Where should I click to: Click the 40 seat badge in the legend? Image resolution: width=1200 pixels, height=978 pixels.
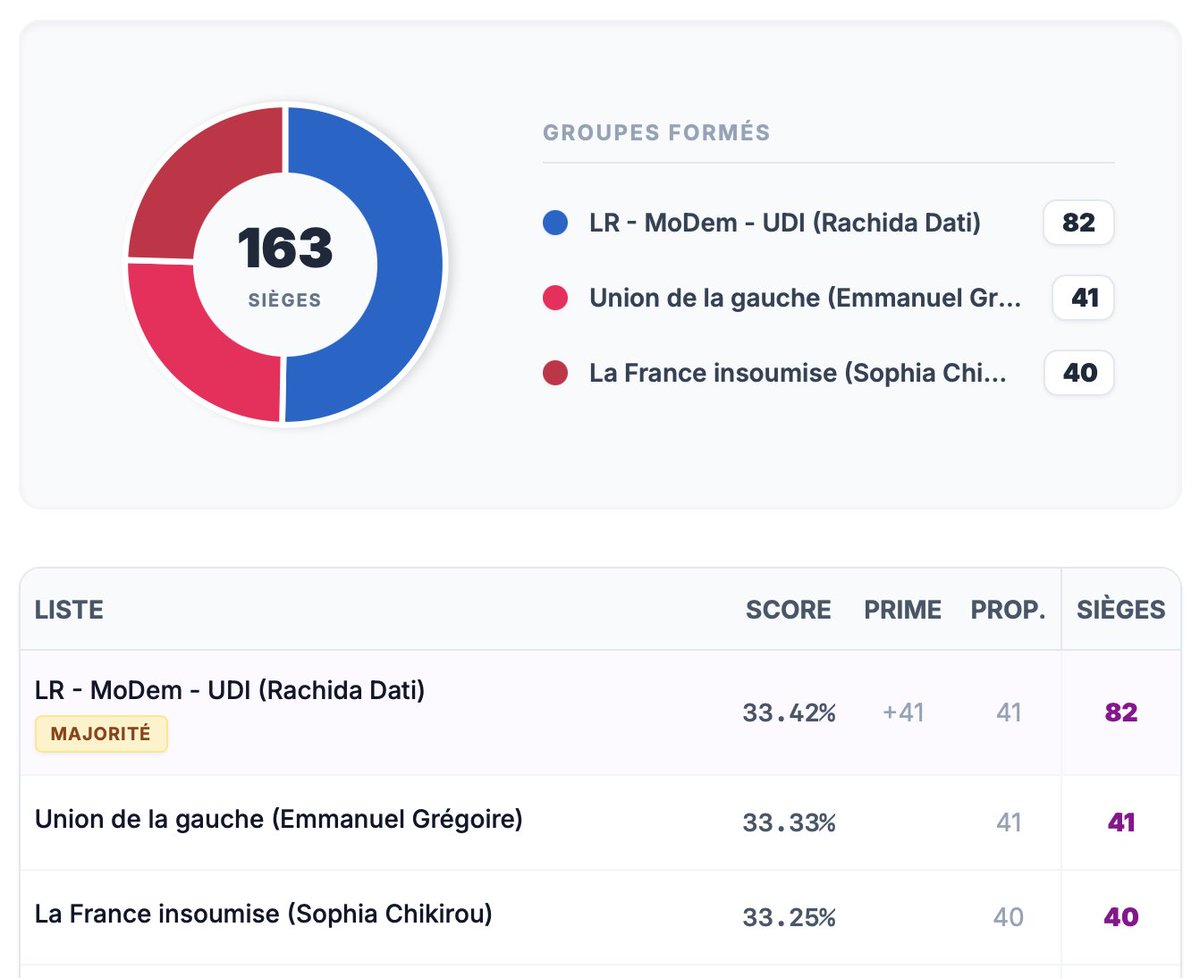tap(1079, 373)
